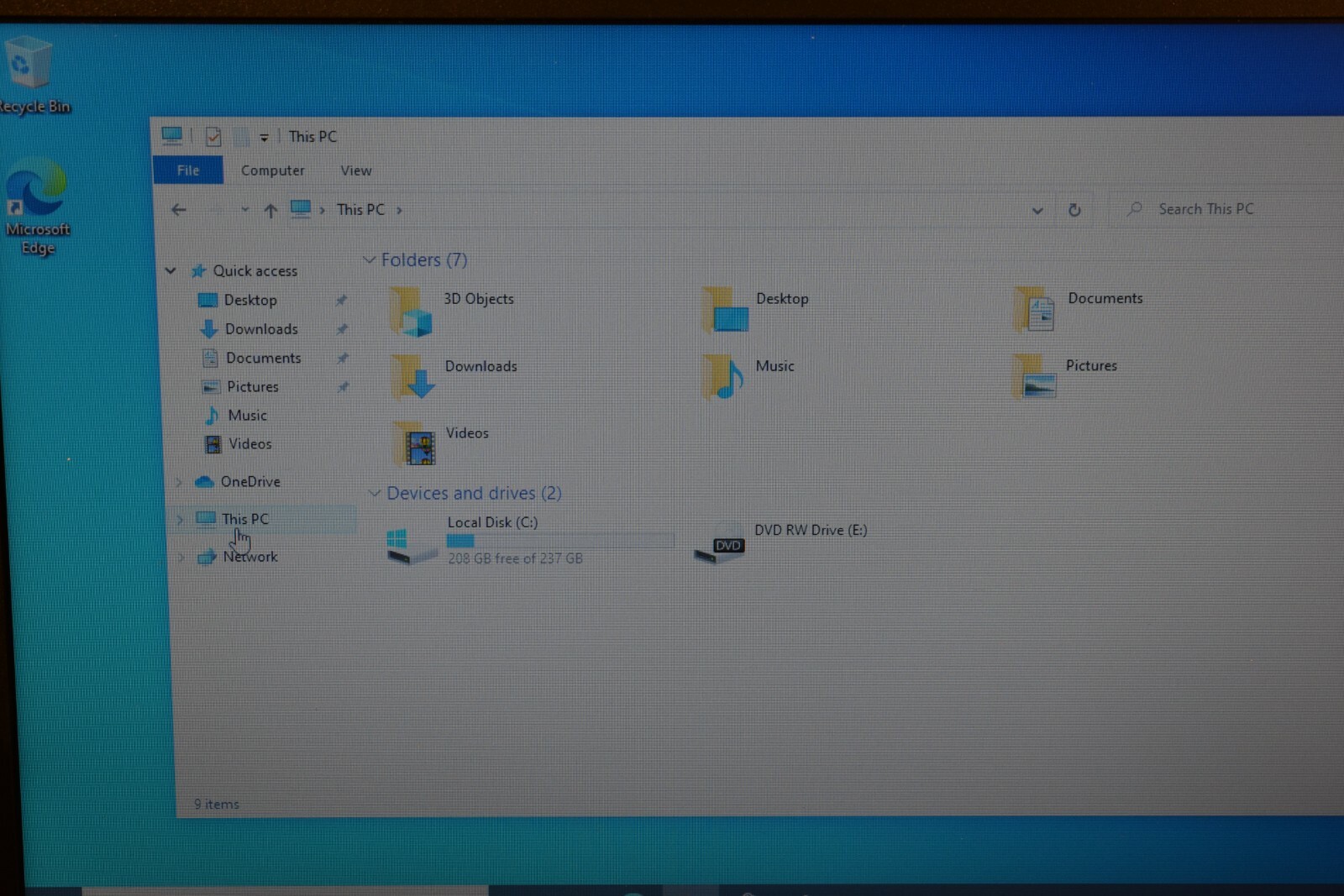Select This PC in the navigation pane
Screen dimensions: 1344x896
pos(244,519)
